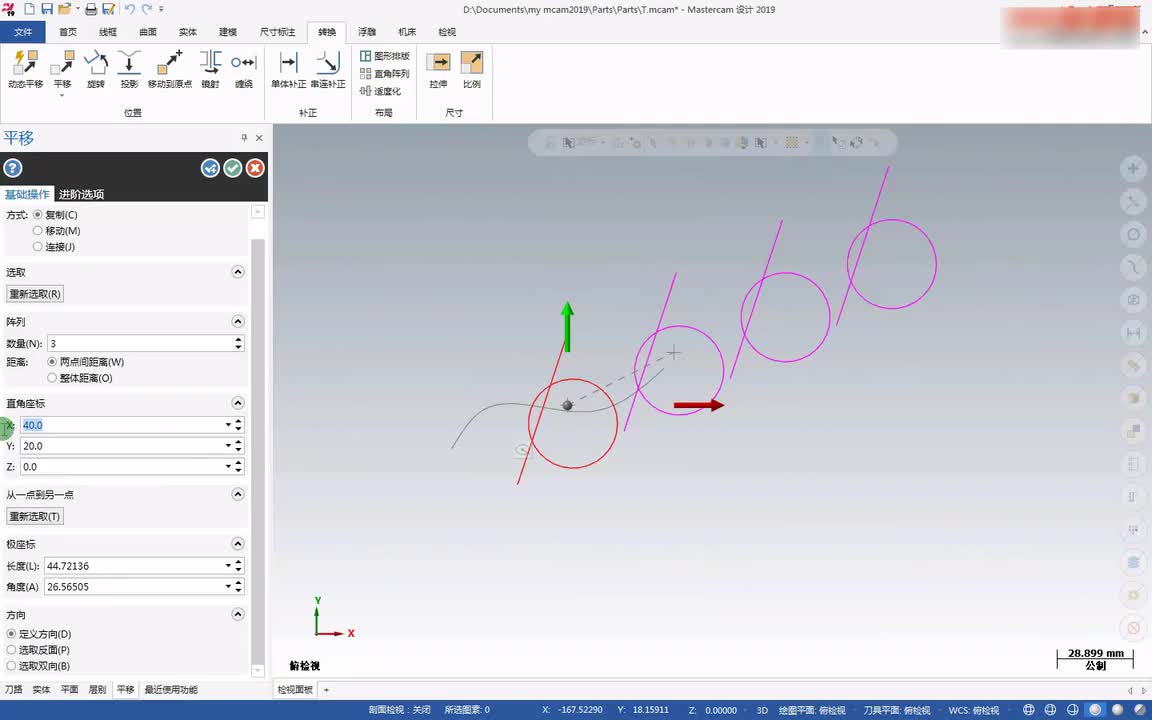Select 单体补正 offset entity tool

[288, 69]
